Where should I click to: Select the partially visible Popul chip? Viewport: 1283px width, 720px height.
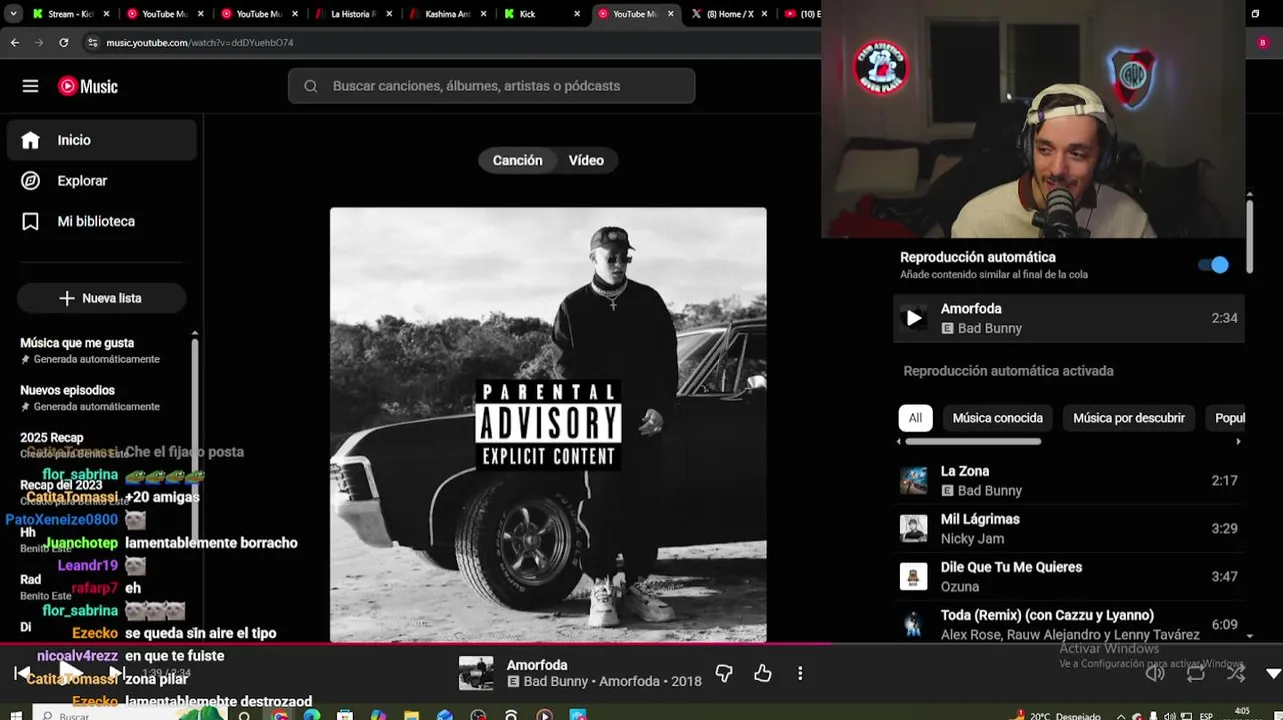click(1228, 418)
